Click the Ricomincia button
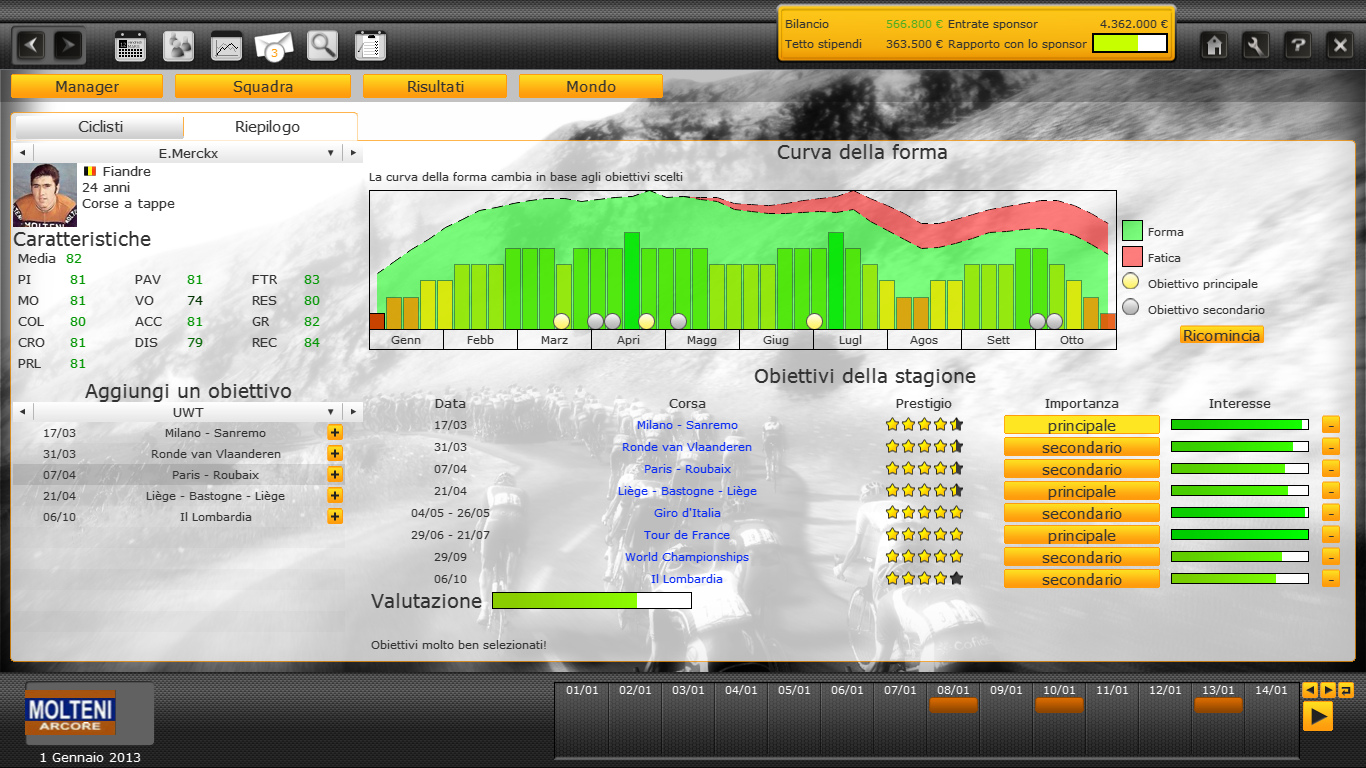1366x768 pixels. coord(1221,335)
